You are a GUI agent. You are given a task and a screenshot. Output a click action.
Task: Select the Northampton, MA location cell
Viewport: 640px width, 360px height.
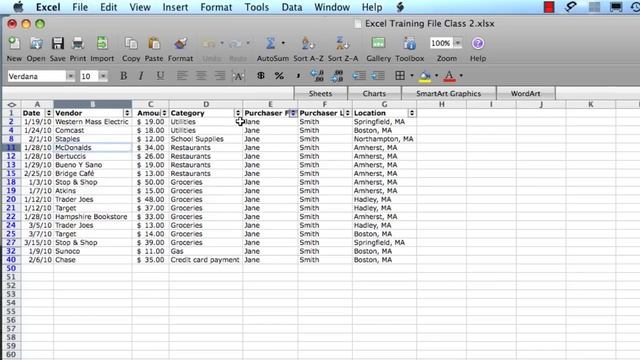point(384,139)
